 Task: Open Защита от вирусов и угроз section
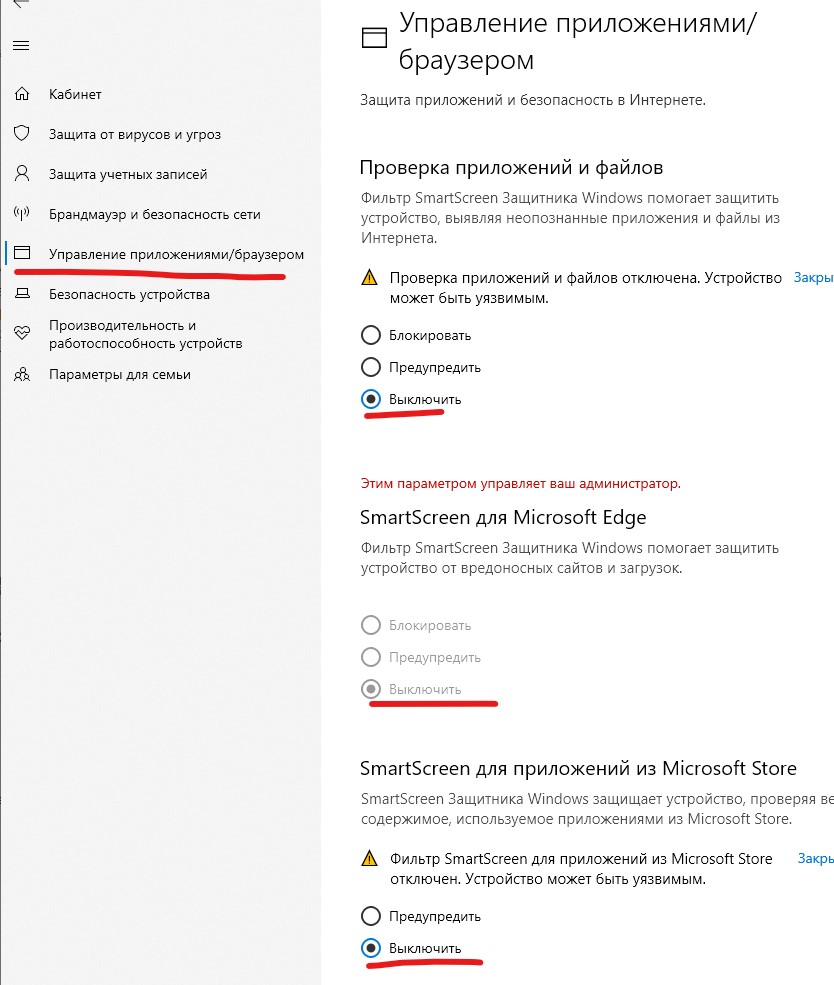(x=135, y=134)
